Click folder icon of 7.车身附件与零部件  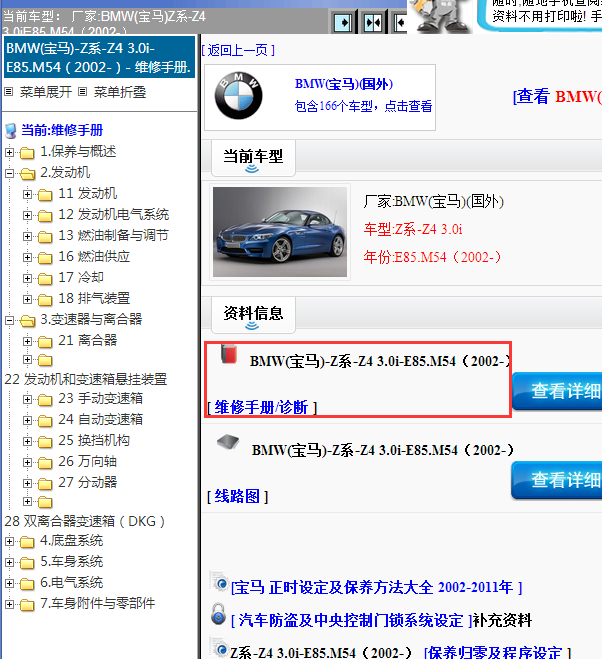(27, 605)
